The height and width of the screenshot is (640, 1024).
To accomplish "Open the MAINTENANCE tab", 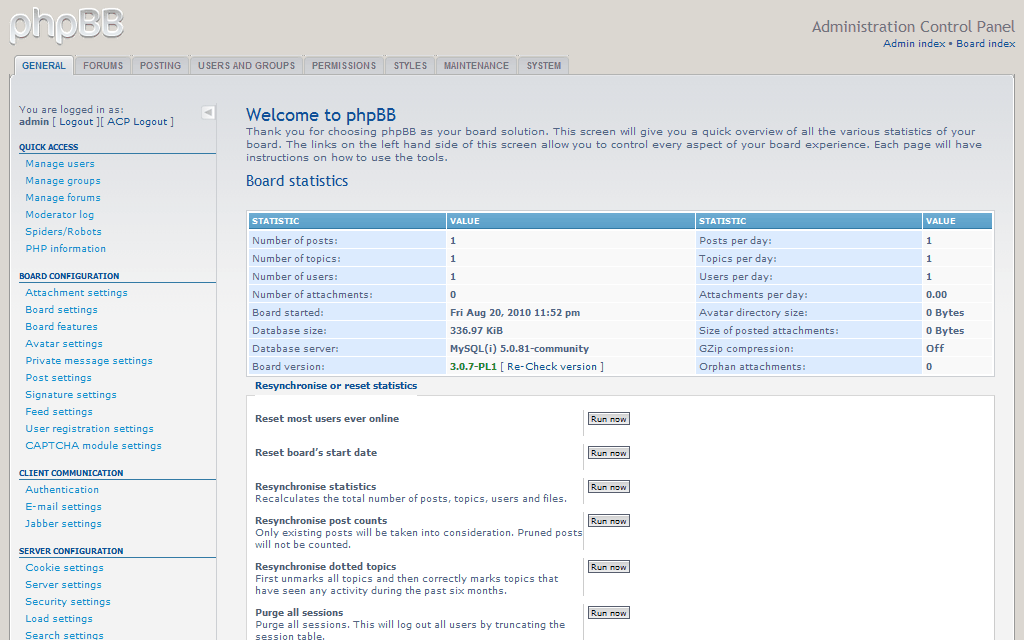I will (x=475, y=64).
